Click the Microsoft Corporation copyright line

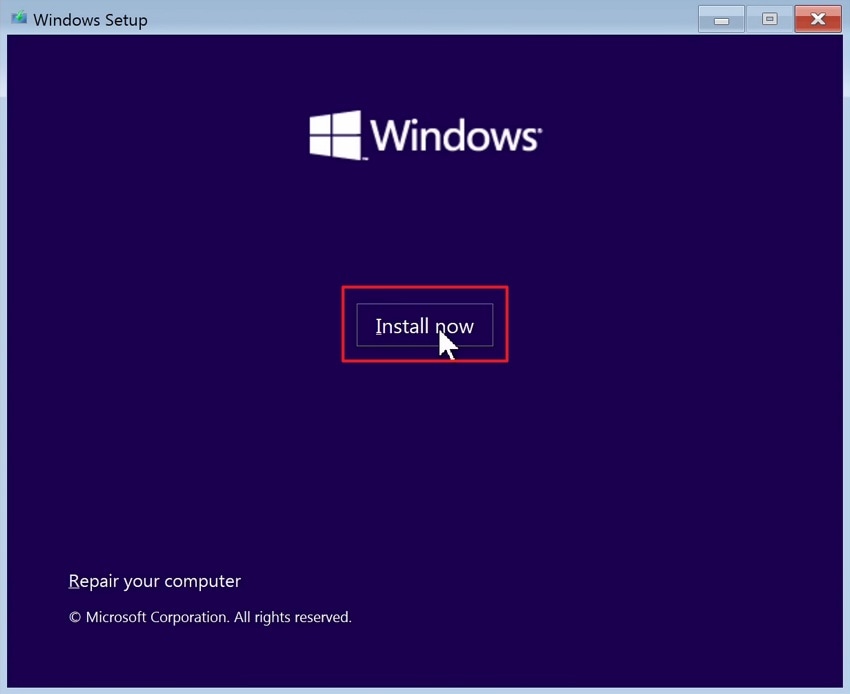click(x=210, y=617)
